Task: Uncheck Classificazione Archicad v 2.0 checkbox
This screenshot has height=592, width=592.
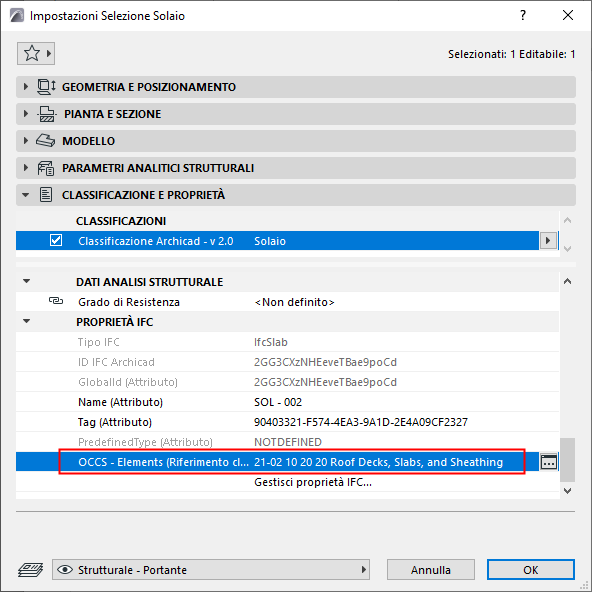Action: [56, 240]
